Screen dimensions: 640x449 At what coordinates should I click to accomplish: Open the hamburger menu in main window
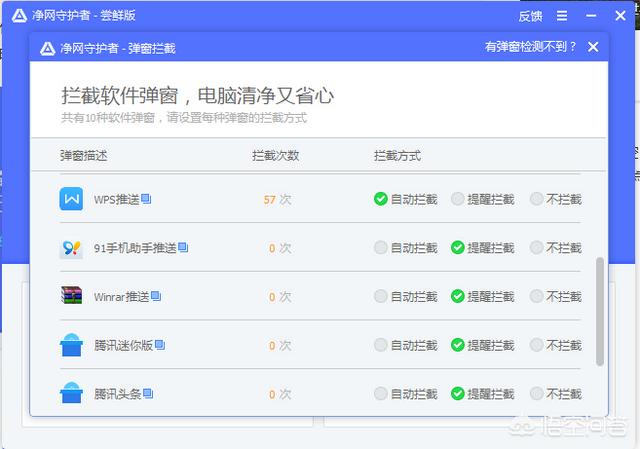click(x=562, y=16)
